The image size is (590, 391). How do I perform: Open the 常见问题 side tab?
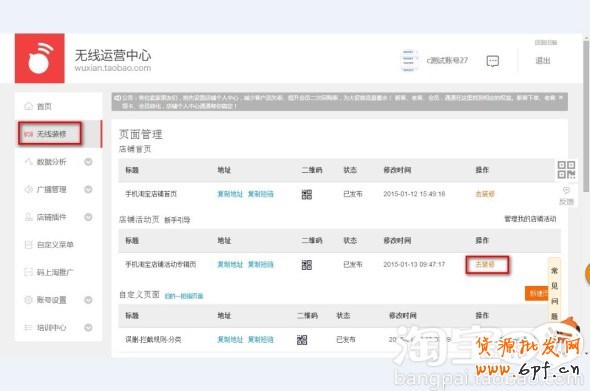pyautogui.click(x=554, y=292)
